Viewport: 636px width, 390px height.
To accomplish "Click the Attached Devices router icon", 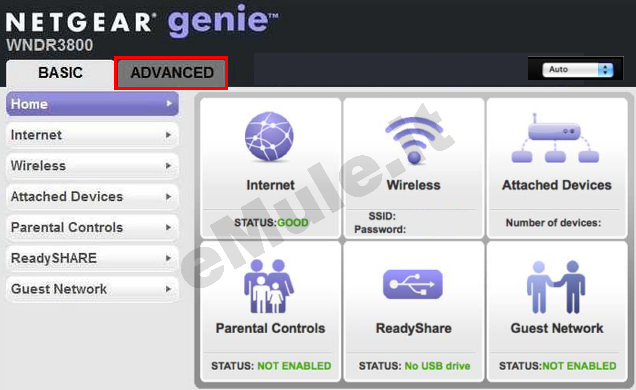I will tap(555, 139).
